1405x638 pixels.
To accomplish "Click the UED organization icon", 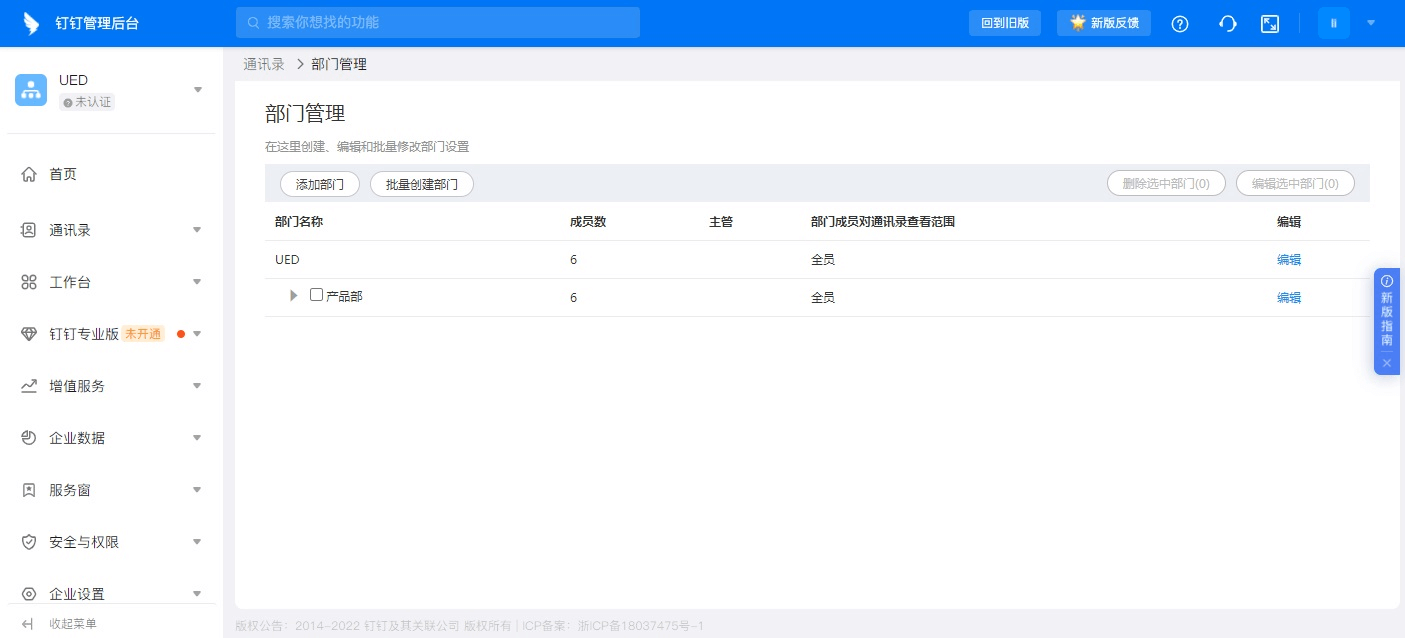I will (31, 90).
